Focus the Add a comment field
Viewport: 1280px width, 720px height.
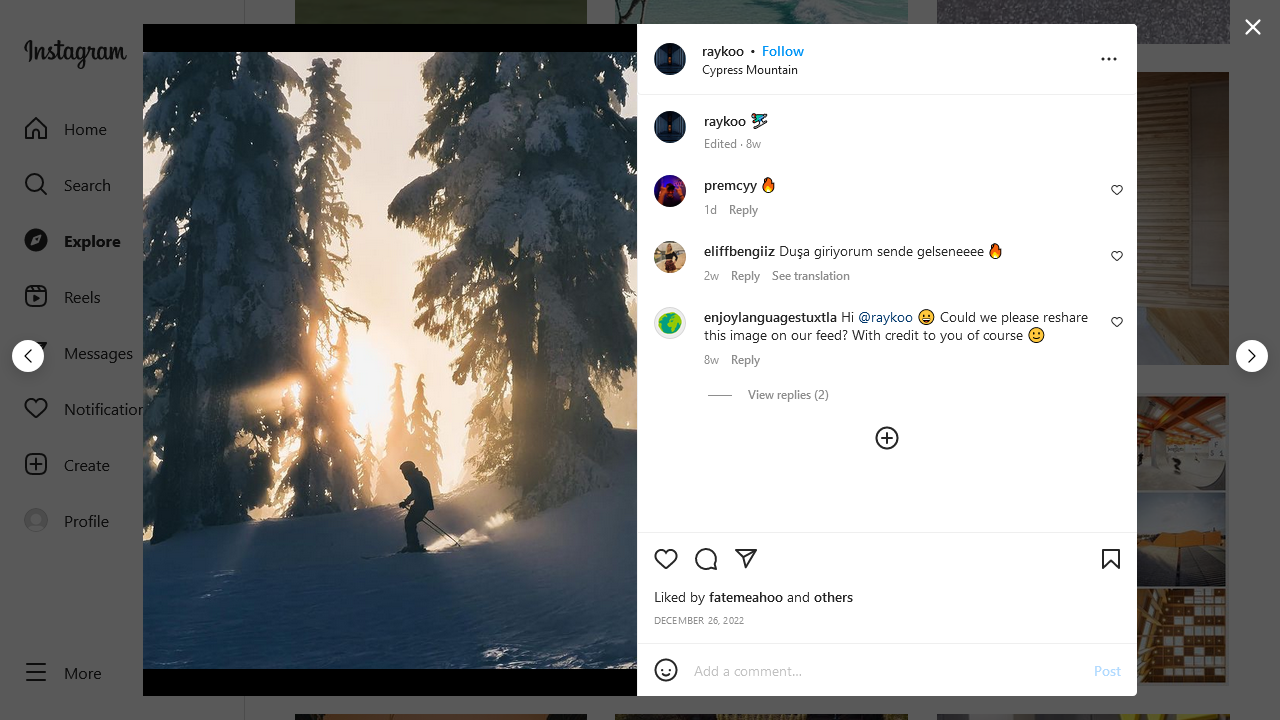point(886,671)
